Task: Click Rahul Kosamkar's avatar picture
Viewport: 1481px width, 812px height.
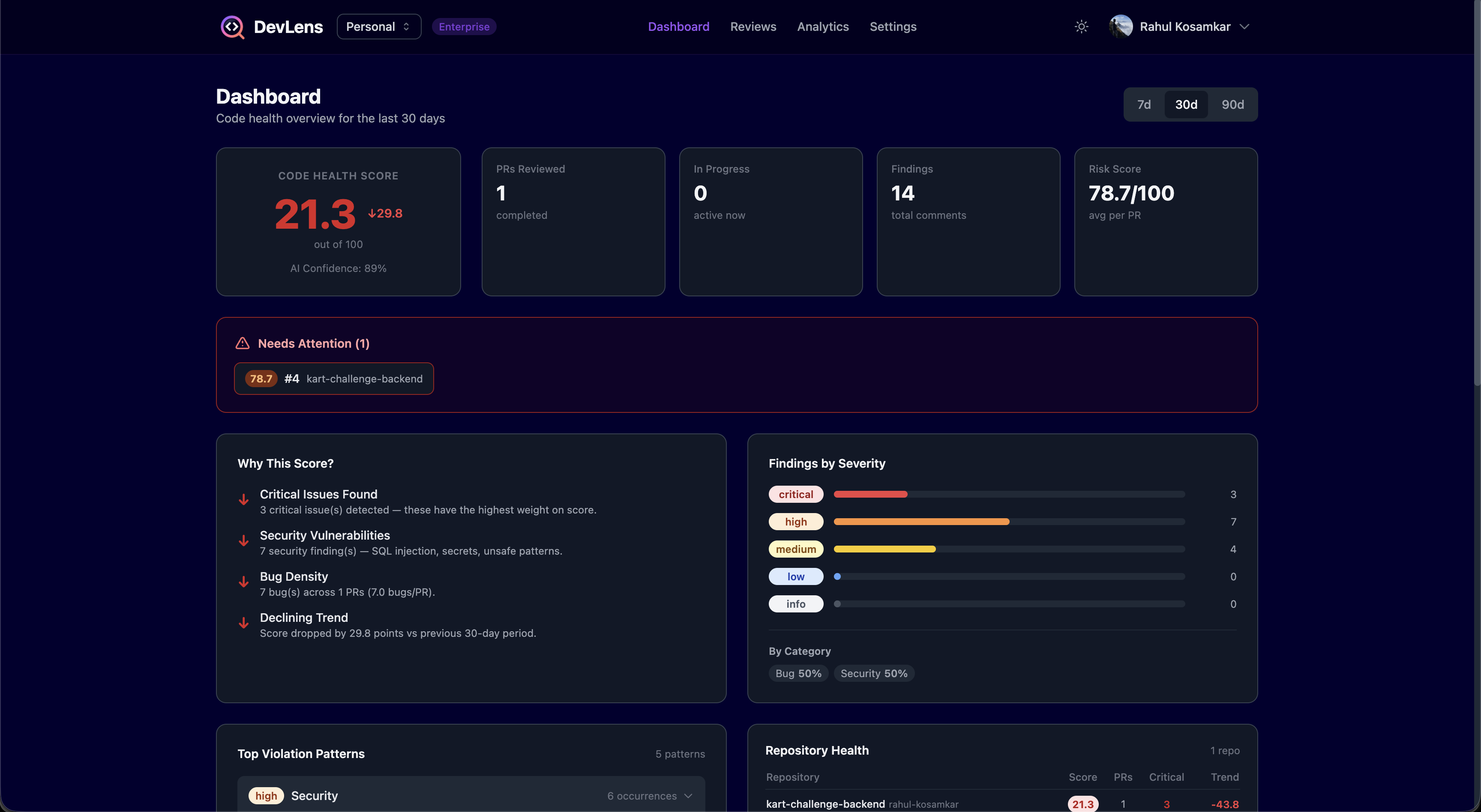Action: pyautogui.click(x=1121, y=27)
